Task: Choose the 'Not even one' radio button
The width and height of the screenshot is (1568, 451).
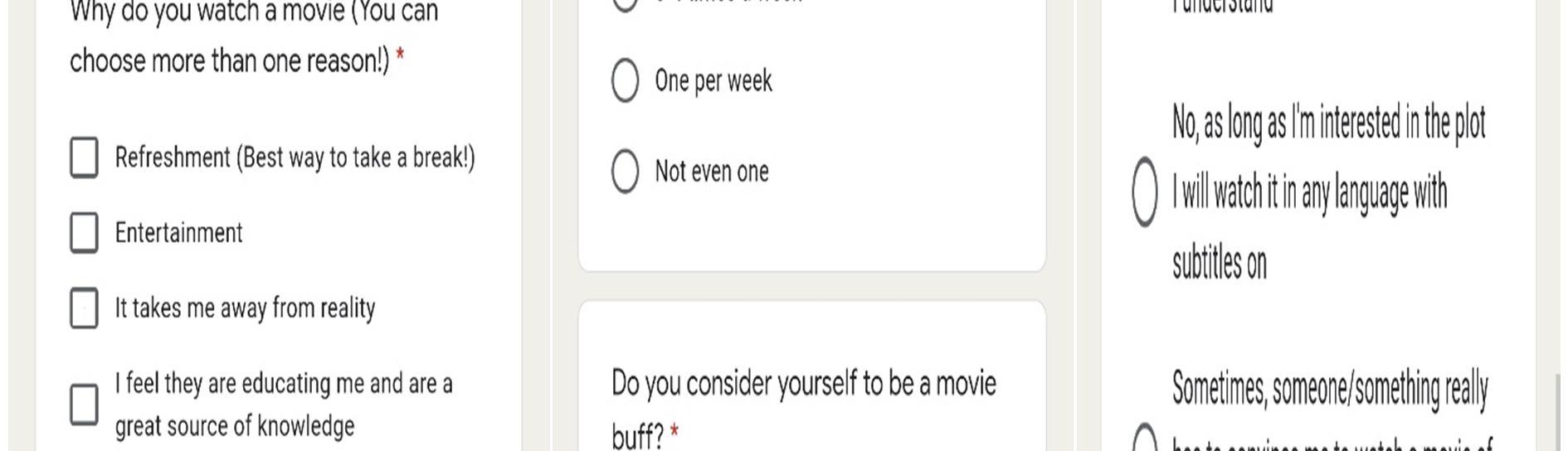Action: (625, 172)
